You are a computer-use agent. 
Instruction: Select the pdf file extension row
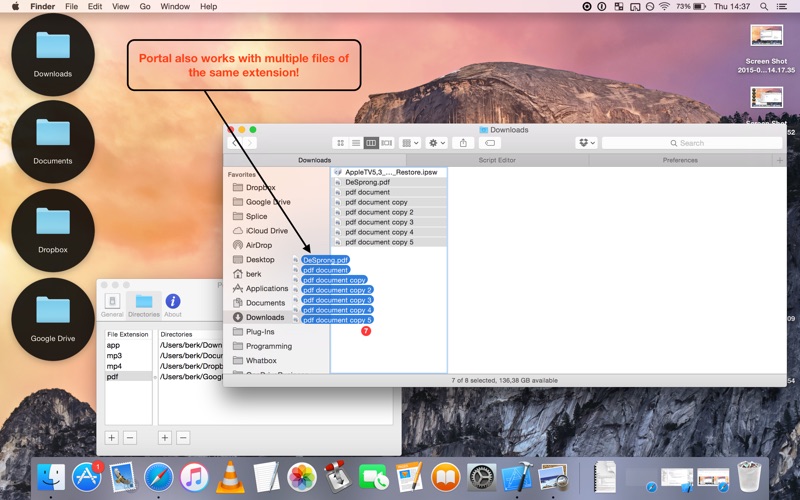click(x=129, y=377)
